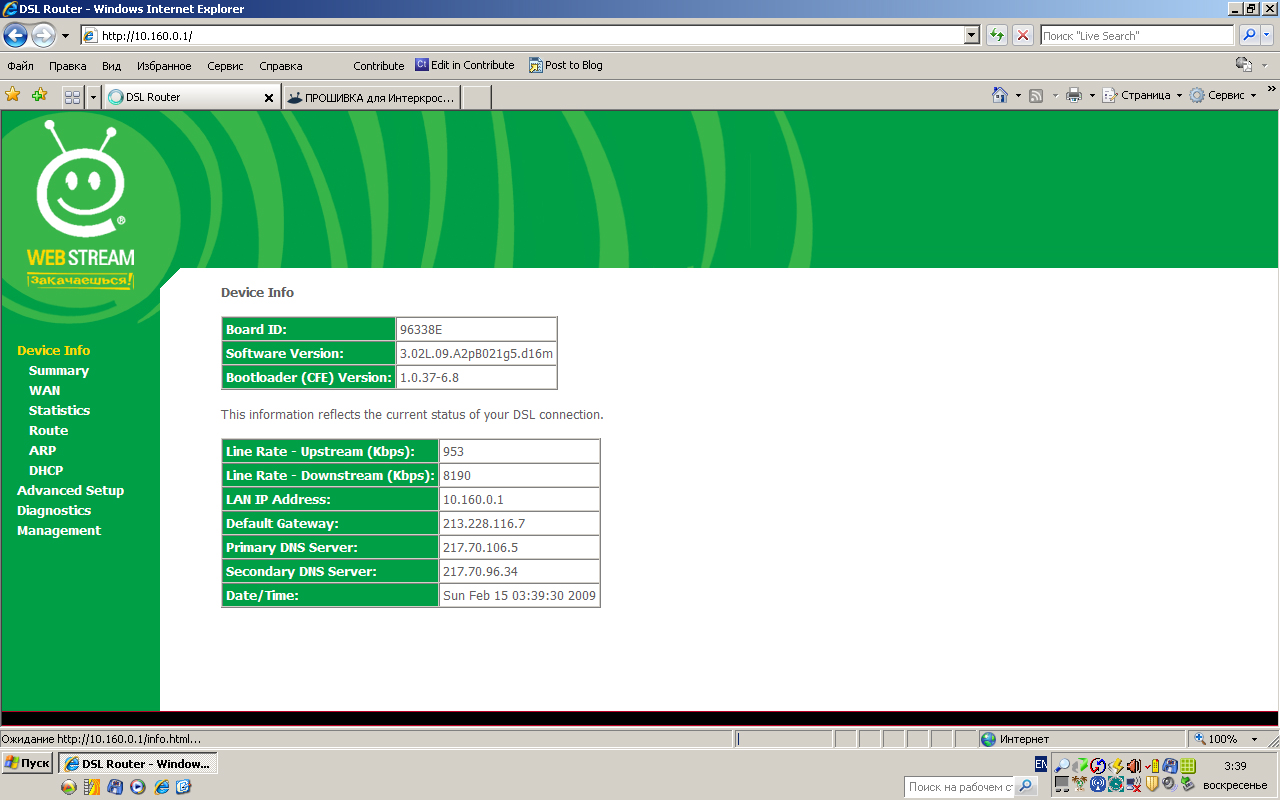Click the EN language indicator
This screenshot has height=800, width=1280.
(x=1041, y=765)
